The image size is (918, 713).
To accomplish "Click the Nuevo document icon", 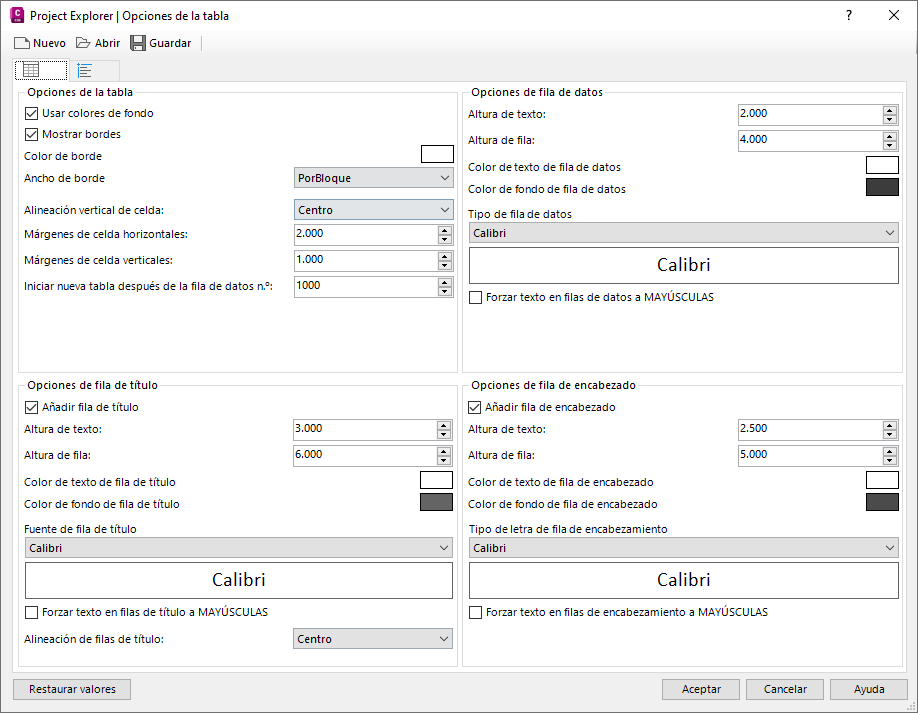I will click(x=21, y=43).
